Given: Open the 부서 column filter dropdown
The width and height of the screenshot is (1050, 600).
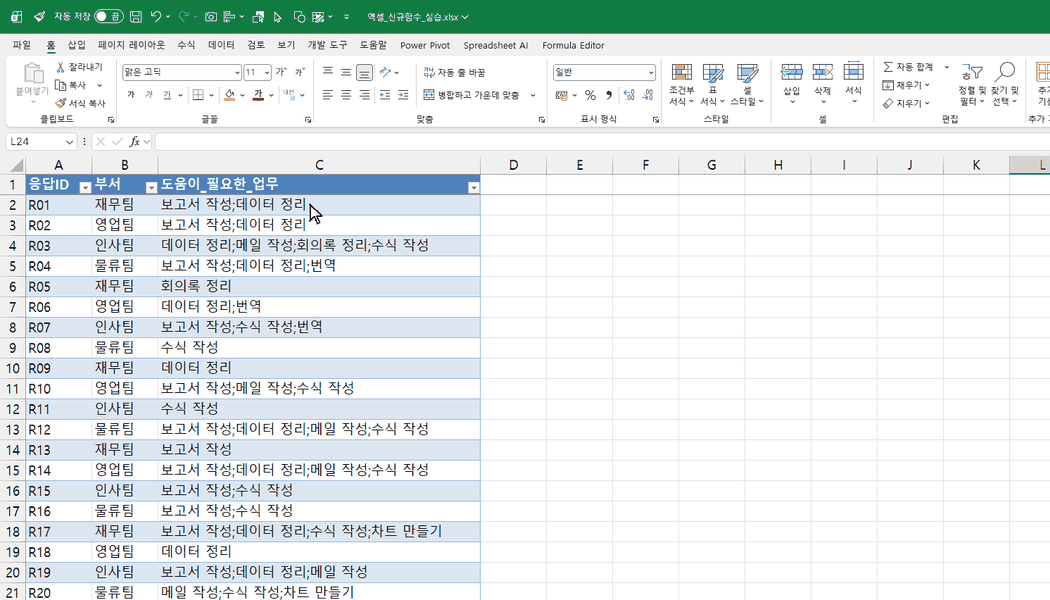Looking at the screenshot, I should (x=151, y=188).
